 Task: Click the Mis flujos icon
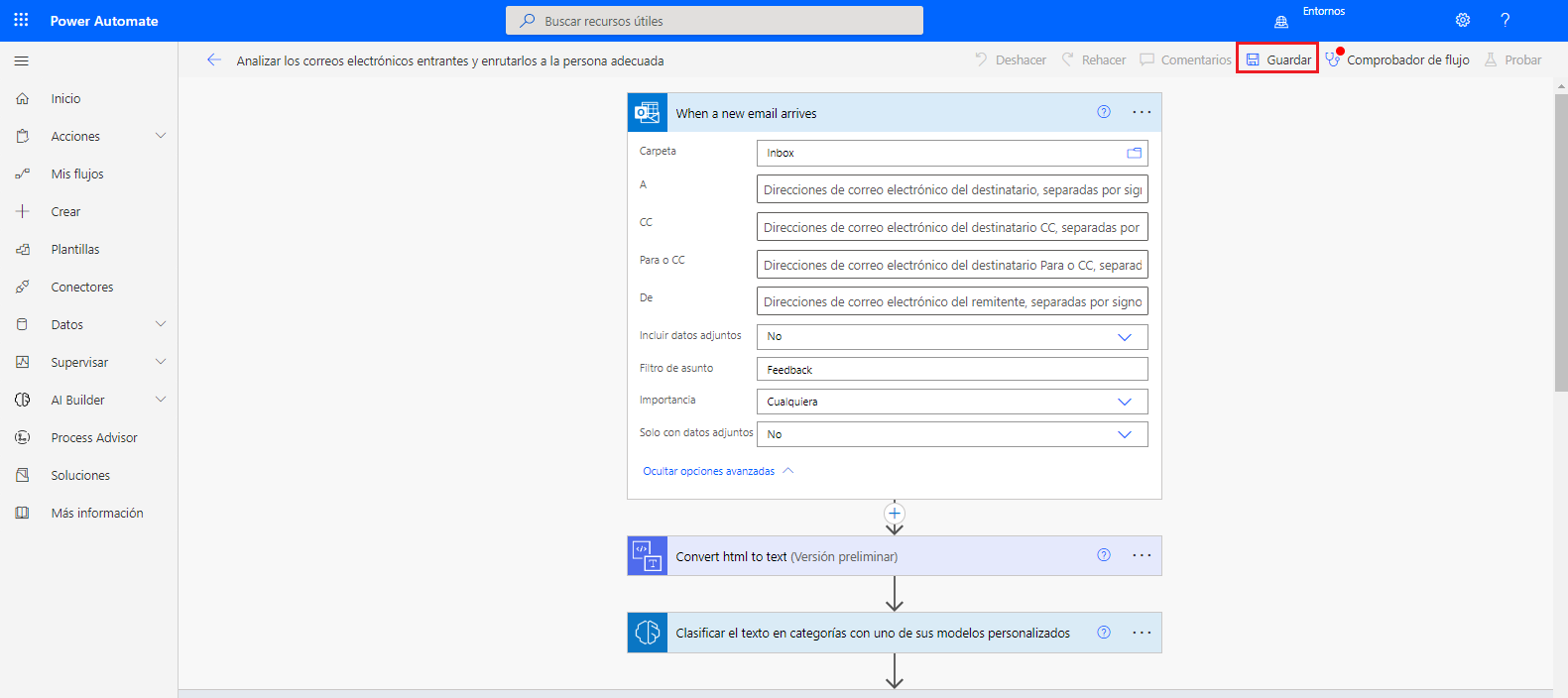(x=23, y=174)
